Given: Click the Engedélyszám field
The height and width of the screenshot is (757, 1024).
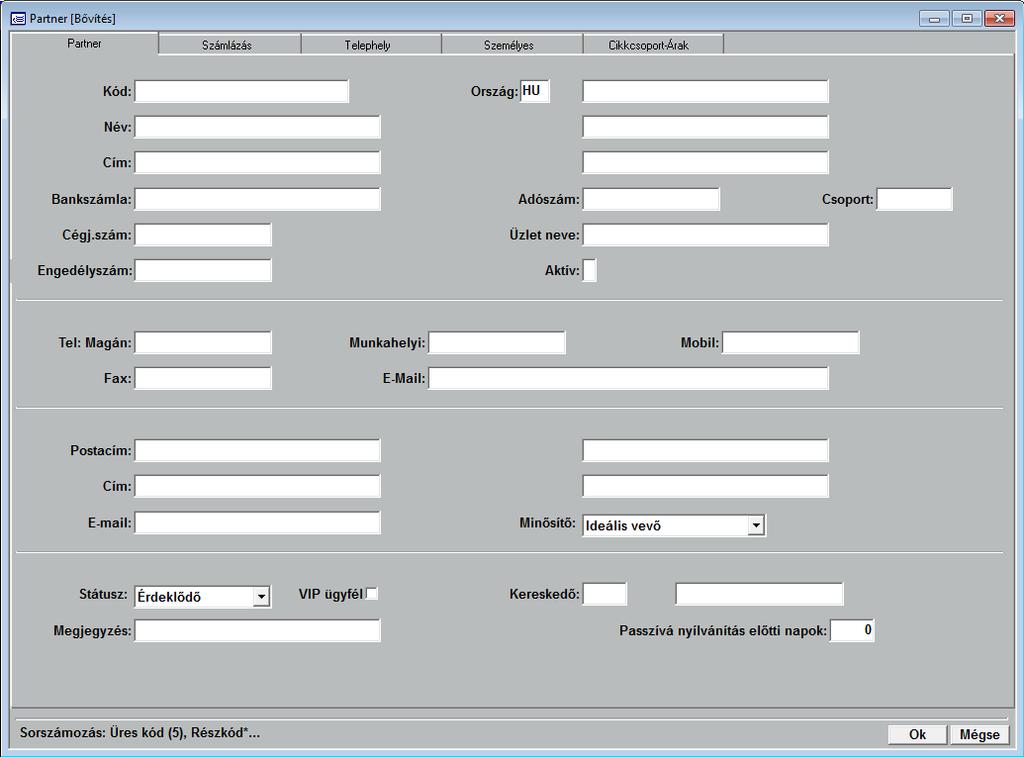Looking at the screenshot, I should click(x=203, y=270).
